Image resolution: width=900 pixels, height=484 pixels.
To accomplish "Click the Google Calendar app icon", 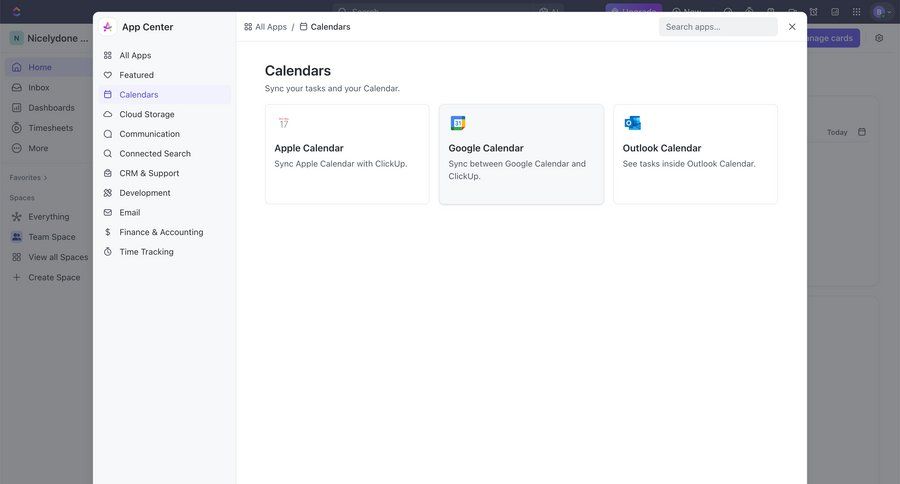I will point(458,123).
